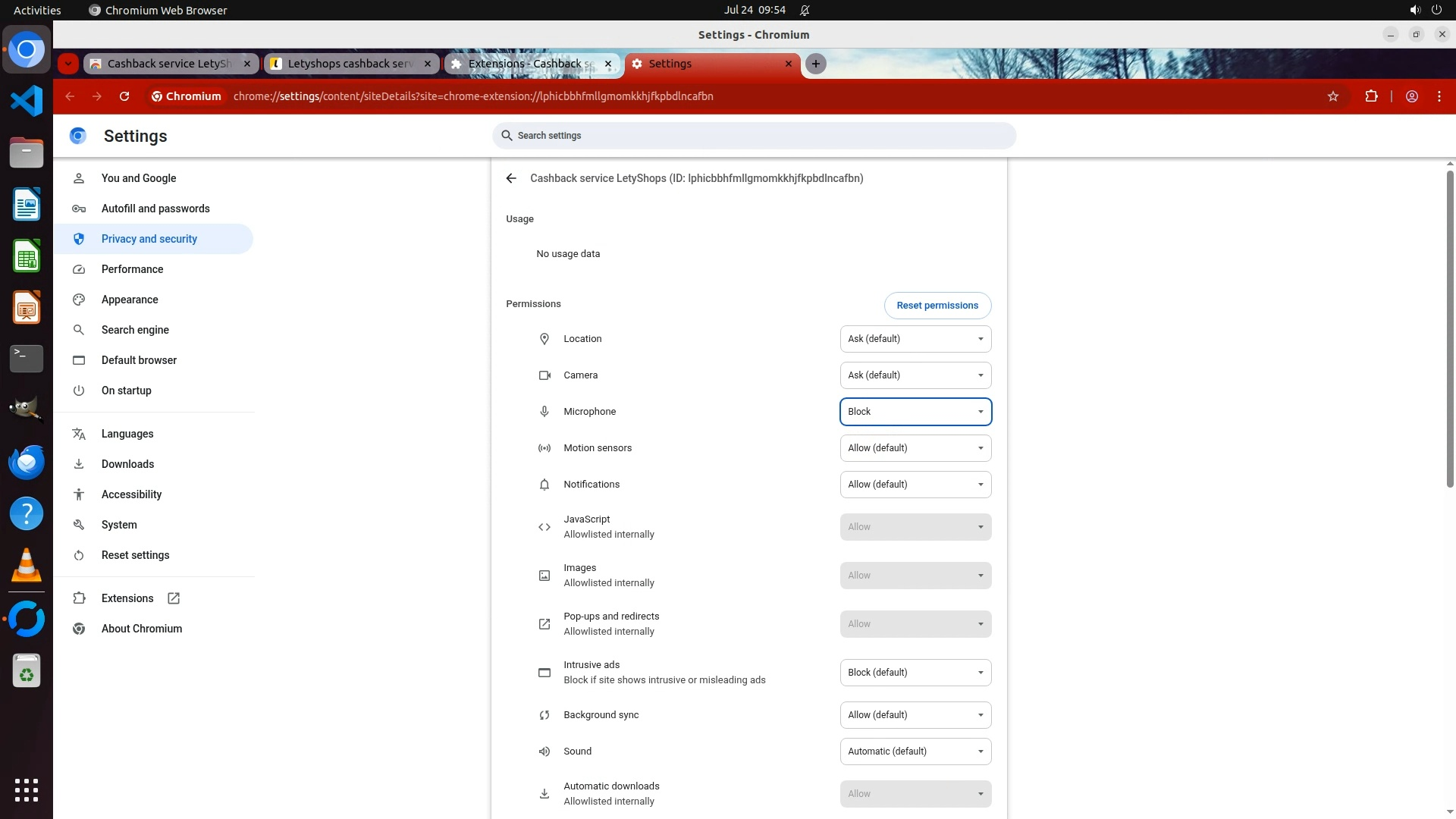Screen dimensions: 1456x819
Task: Change the Sound permission dropdown
Action: [x=915, y=752]
